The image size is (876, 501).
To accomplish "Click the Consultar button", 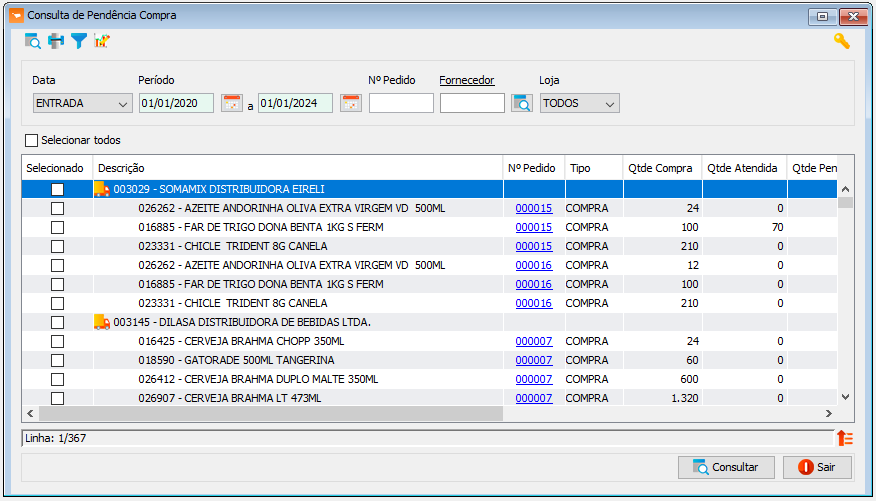I will click(x=726, y=467).
